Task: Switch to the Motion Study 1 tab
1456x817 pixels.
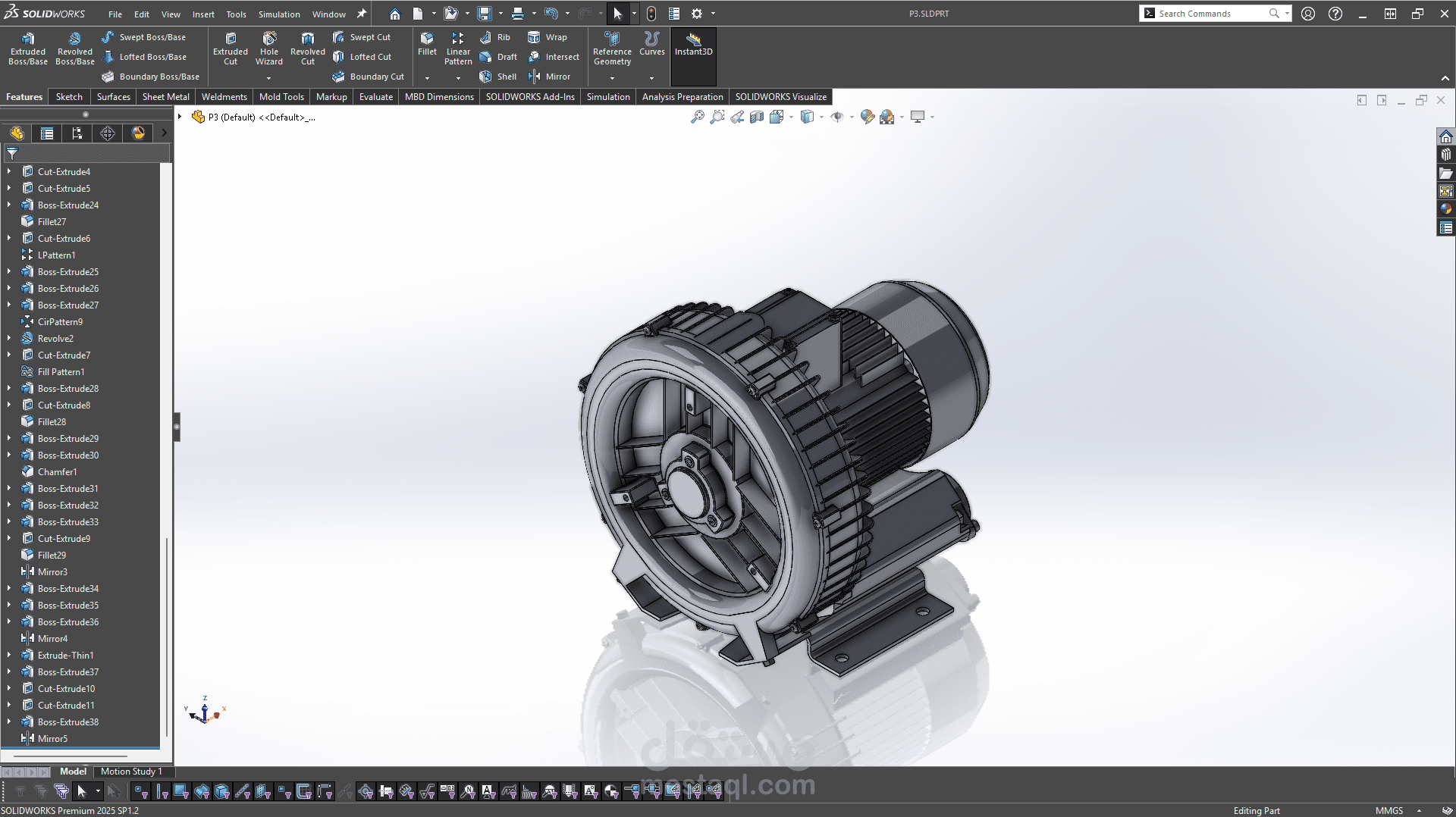Action: pos(131,772)
